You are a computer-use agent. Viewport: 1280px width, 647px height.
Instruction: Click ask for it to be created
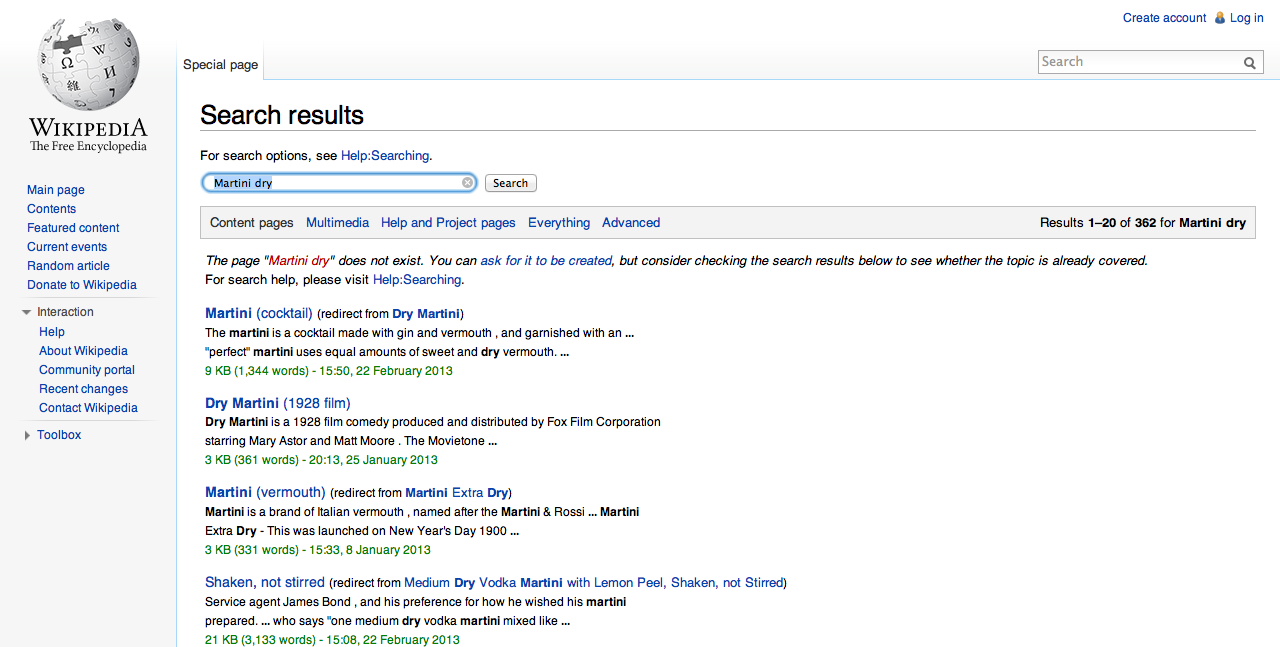point(546,260)
